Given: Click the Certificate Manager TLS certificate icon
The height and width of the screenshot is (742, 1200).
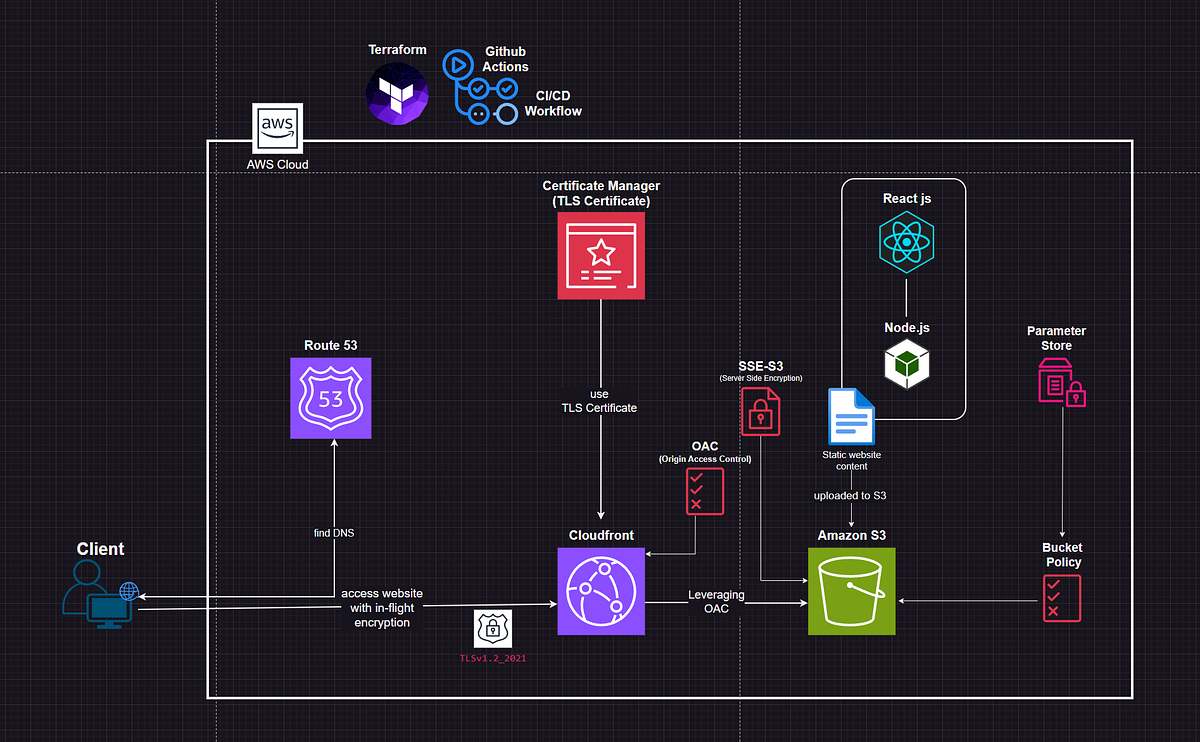Looking at the screenshot, I should [600, 256].
